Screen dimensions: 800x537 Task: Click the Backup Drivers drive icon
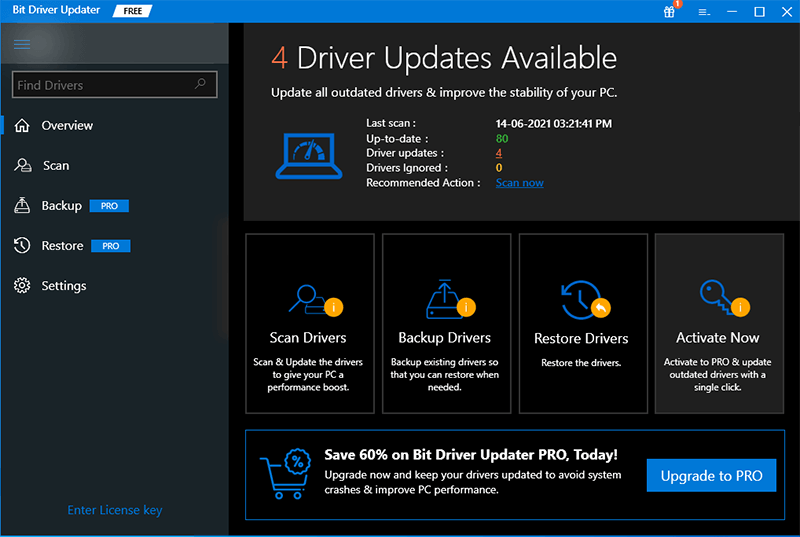[443, 300]
